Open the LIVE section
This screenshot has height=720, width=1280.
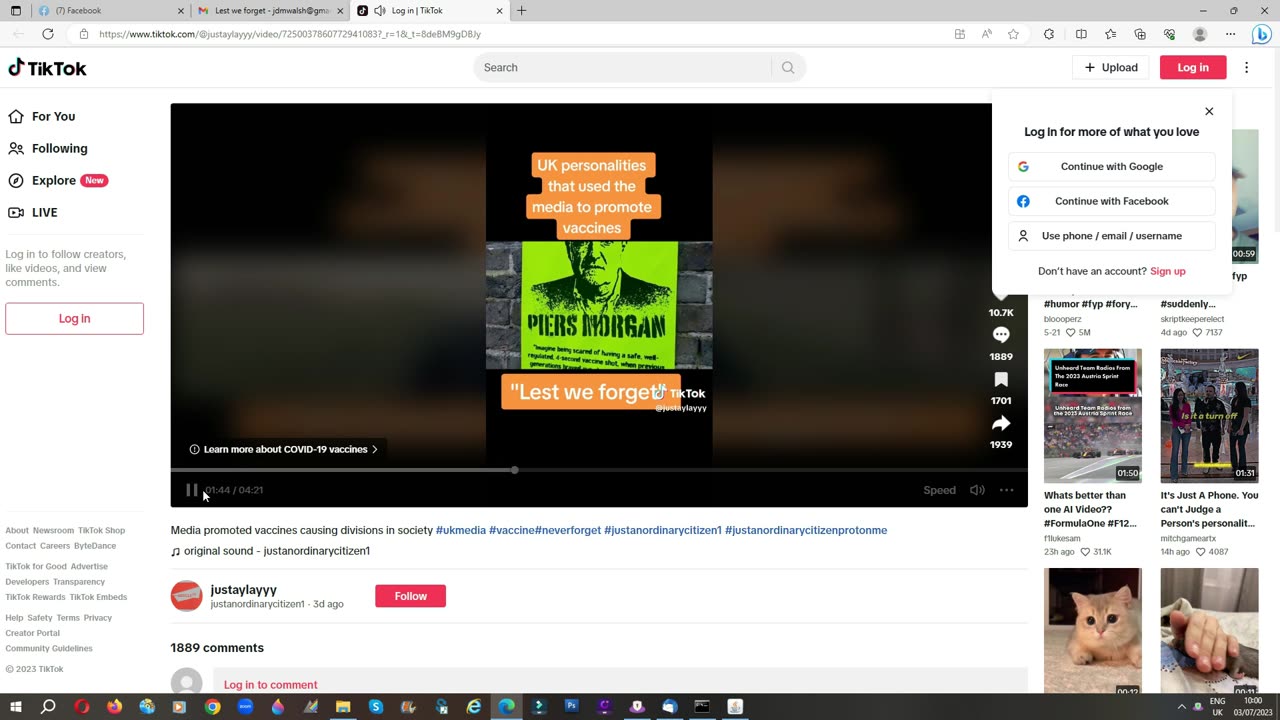point(33,212)
